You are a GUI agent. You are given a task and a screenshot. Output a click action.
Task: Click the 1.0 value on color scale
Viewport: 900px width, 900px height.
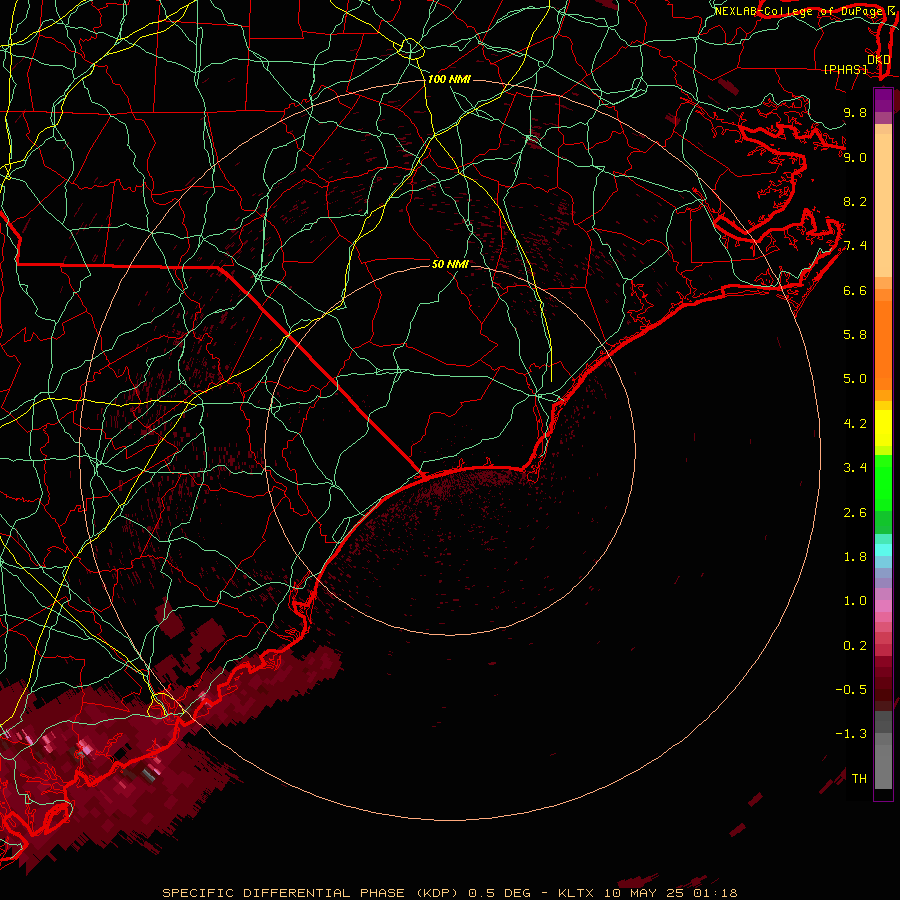(855, 601)
